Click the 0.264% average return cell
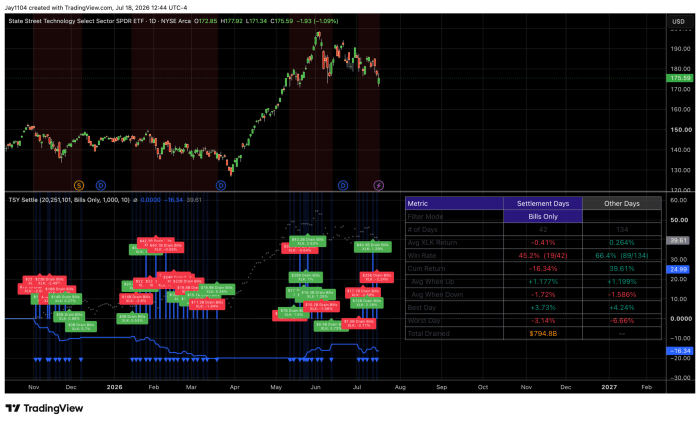 (x=622, y=243)
